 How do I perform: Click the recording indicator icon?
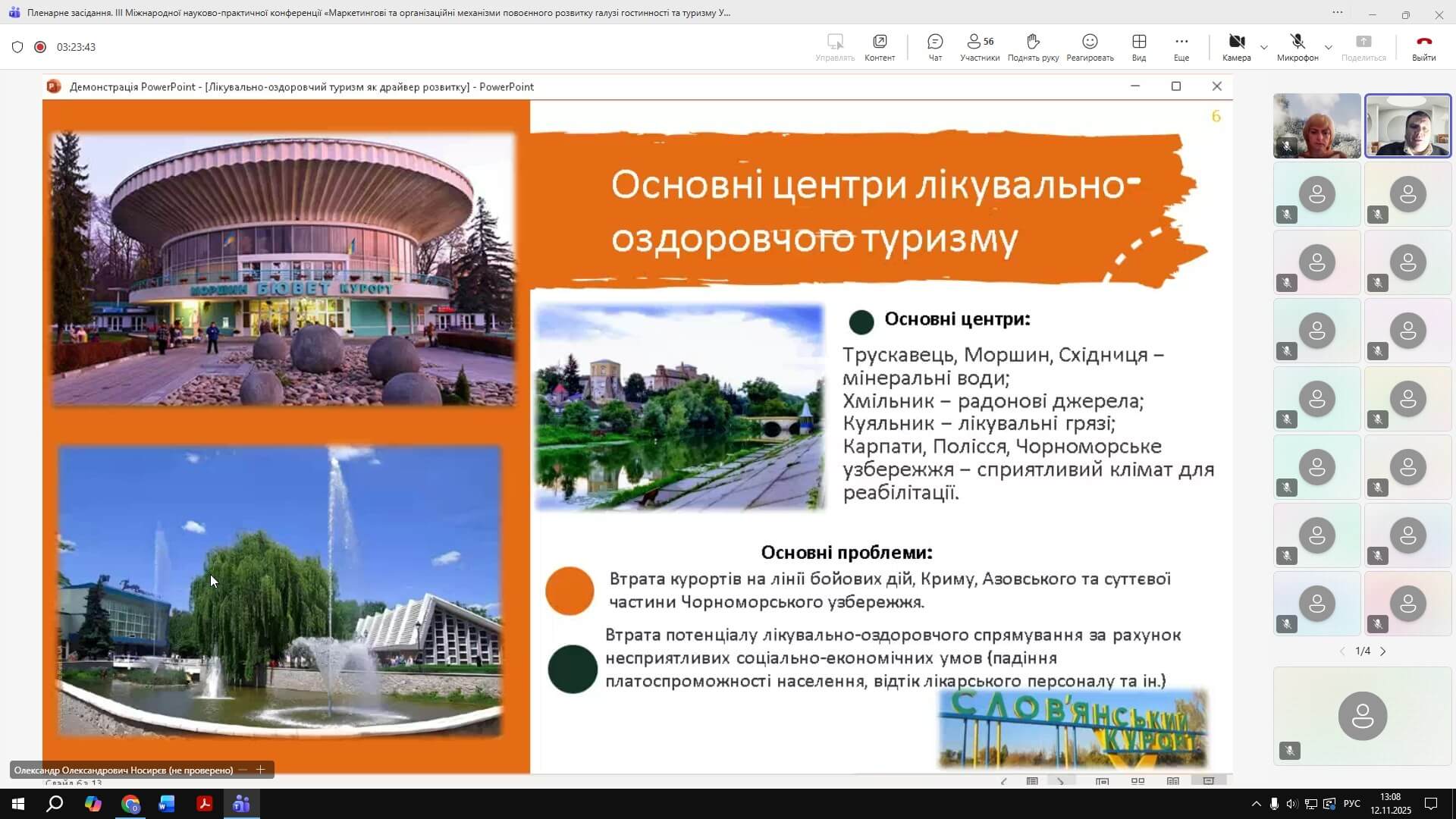tap(40, 47)
